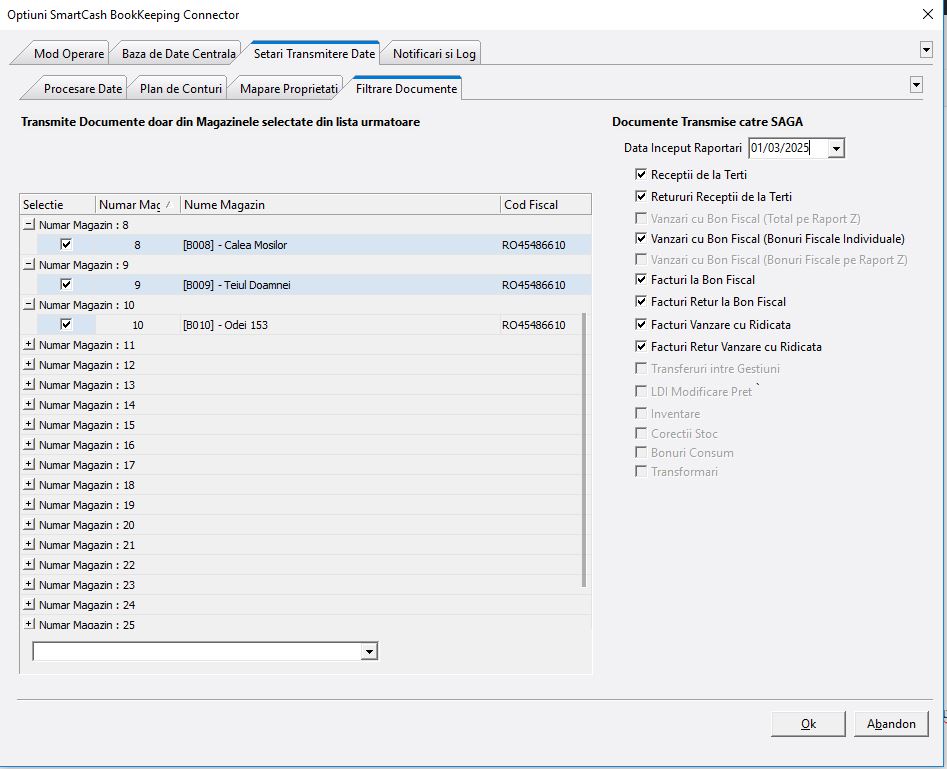Viewport: 947px width, 769px height.
Task: Close the Optiuni SmartCash BookKeeping Connector window
Action: pos(928,14)
